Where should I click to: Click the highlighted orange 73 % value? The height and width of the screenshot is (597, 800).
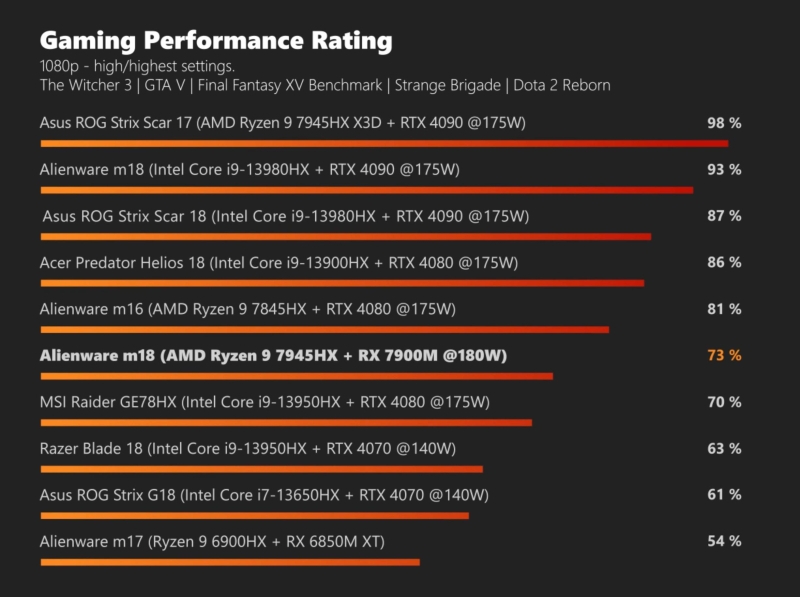723,355
